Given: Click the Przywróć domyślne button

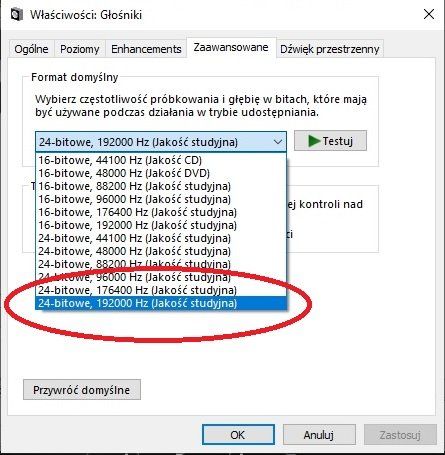Looking at the screenshot, I should (82, 389).
